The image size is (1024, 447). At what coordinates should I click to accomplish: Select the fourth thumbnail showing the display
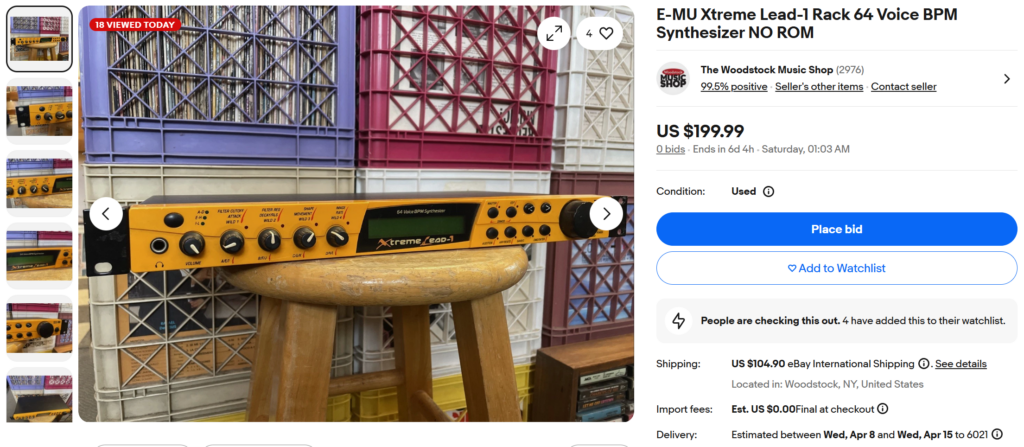[39, 256]
